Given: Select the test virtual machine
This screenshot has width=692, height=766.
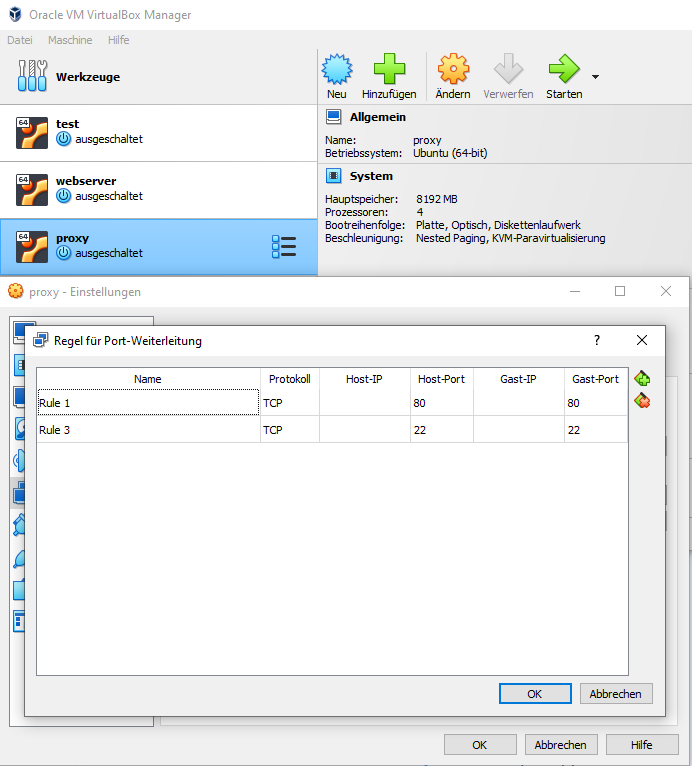Looking at the screenshot, I should click(159, 133).
